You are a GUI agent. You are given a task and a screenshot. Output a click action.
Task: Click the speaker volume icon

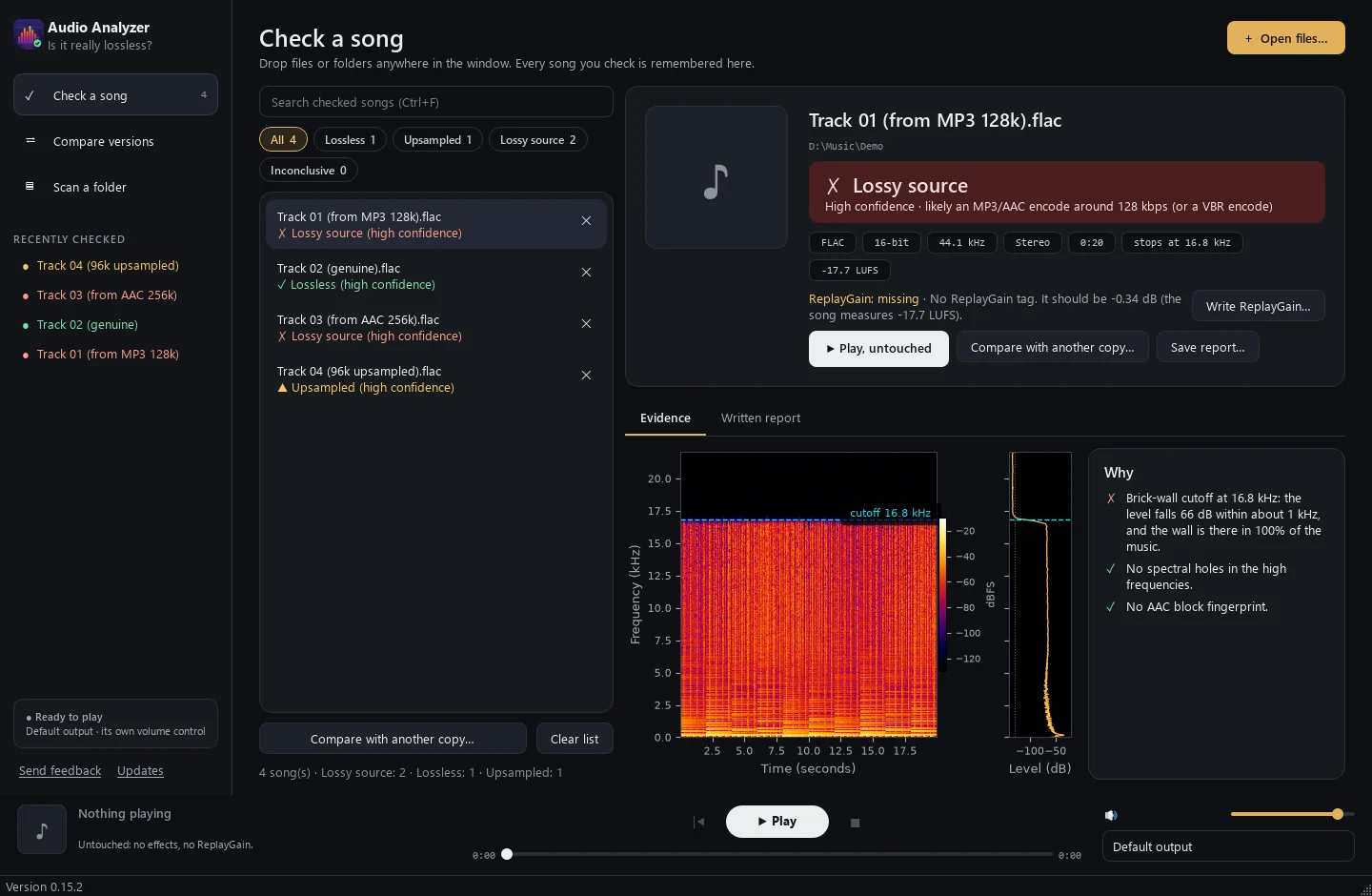tap(1111, 815)
